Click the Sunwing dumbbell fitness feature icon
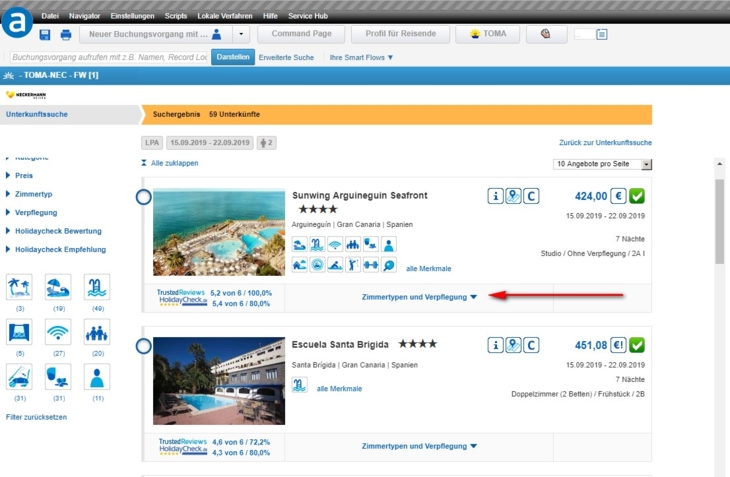The width and height of the screenshot is (730, 477). (371, 265)
